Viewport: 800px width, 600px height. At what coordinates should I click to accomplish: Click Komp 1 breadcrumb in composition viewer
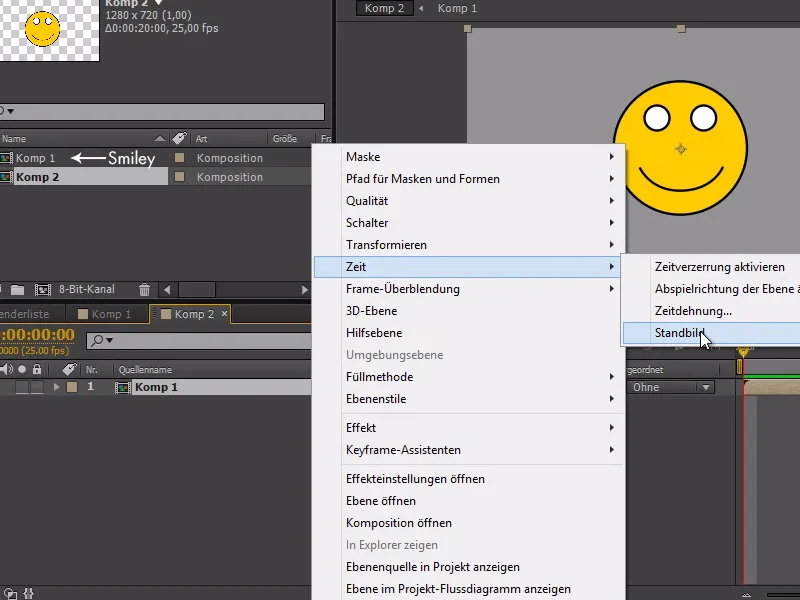[457, 8]
